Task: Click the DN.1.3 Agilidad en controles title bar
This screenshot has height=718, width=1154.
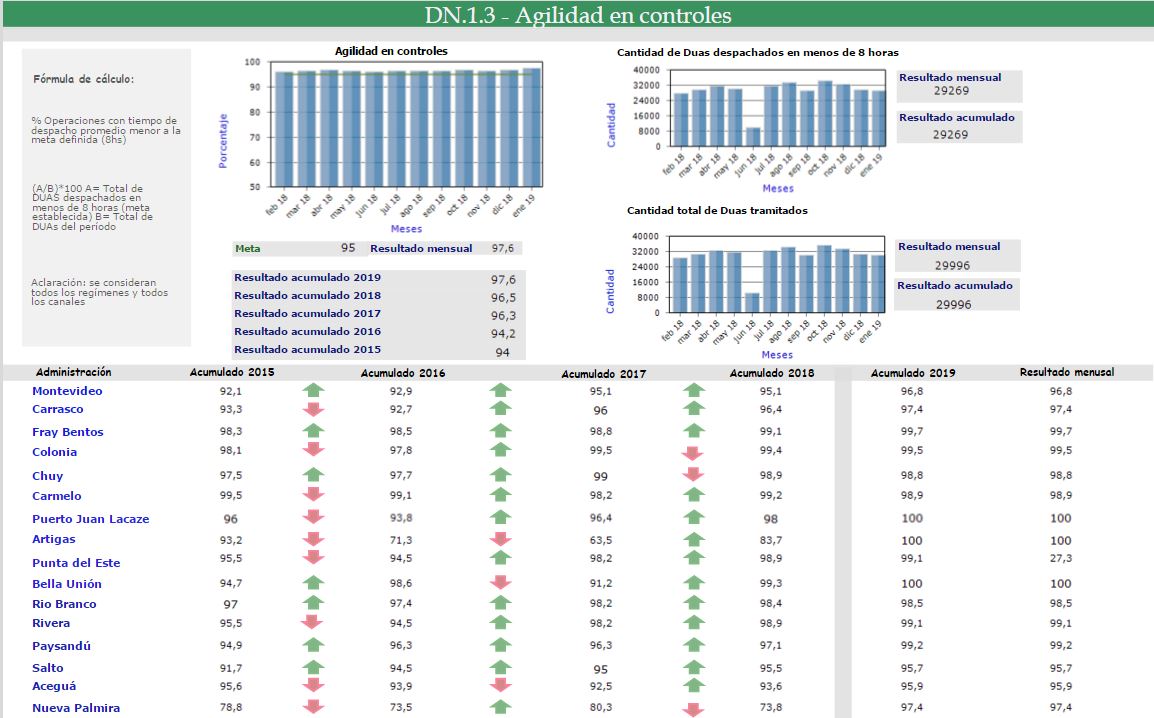Action: 577,16
